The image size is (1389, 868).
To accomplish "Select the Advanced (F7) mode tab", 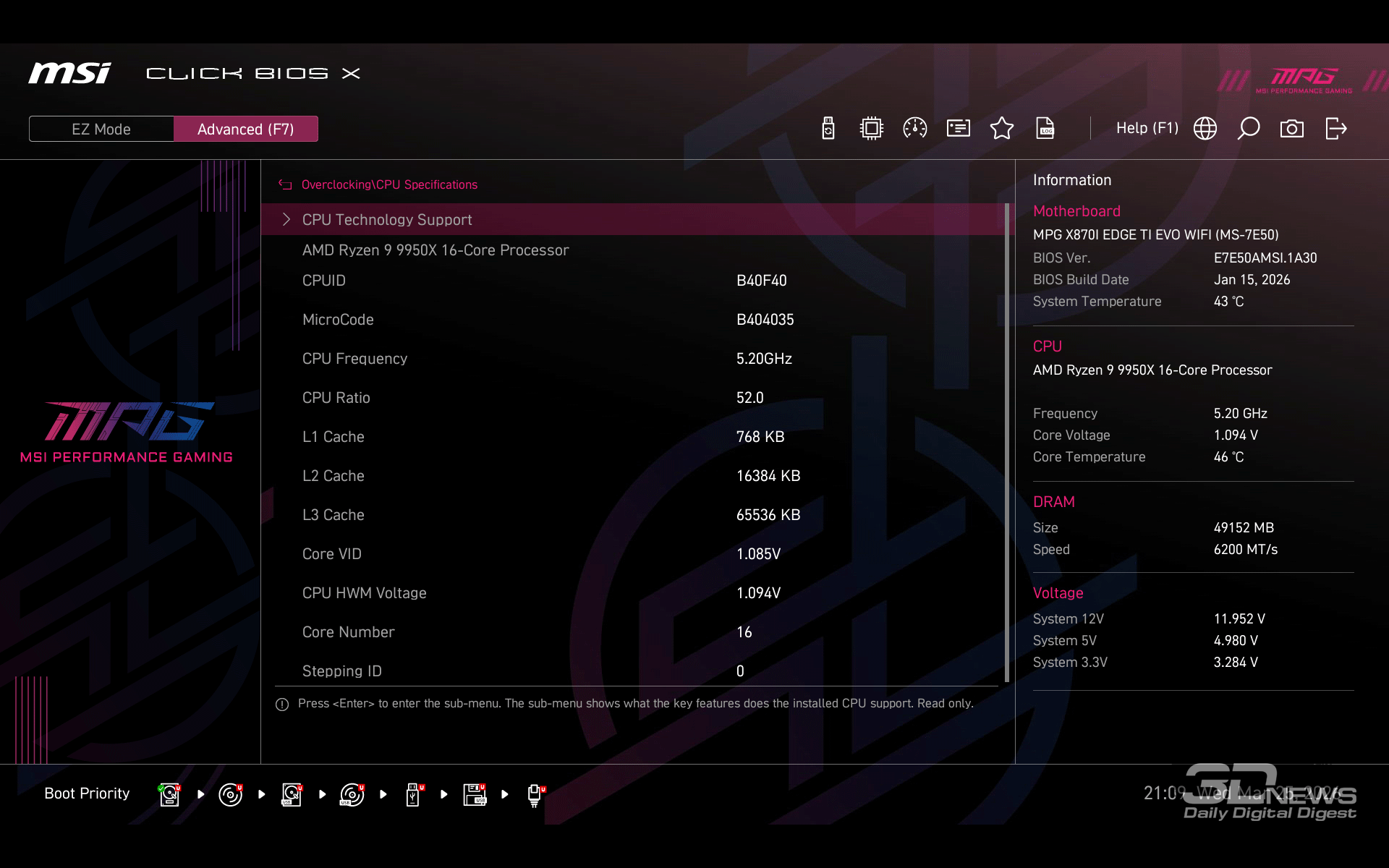I will tap(245, 129).
